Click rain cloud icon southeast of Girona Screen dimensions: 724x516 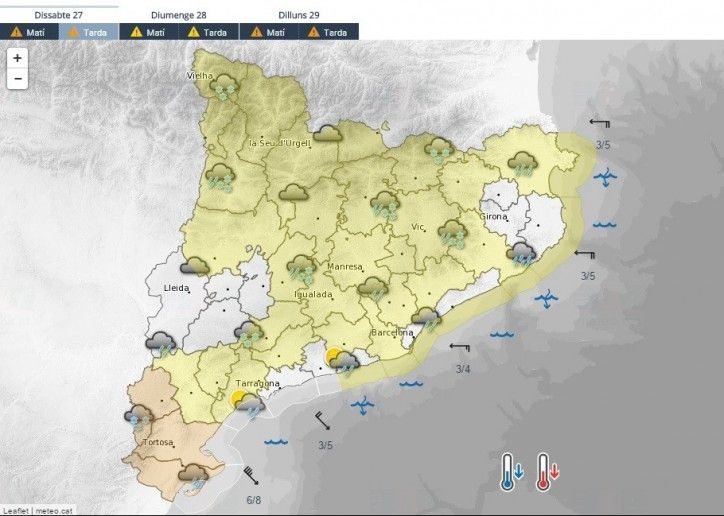(x=521, y=255)
